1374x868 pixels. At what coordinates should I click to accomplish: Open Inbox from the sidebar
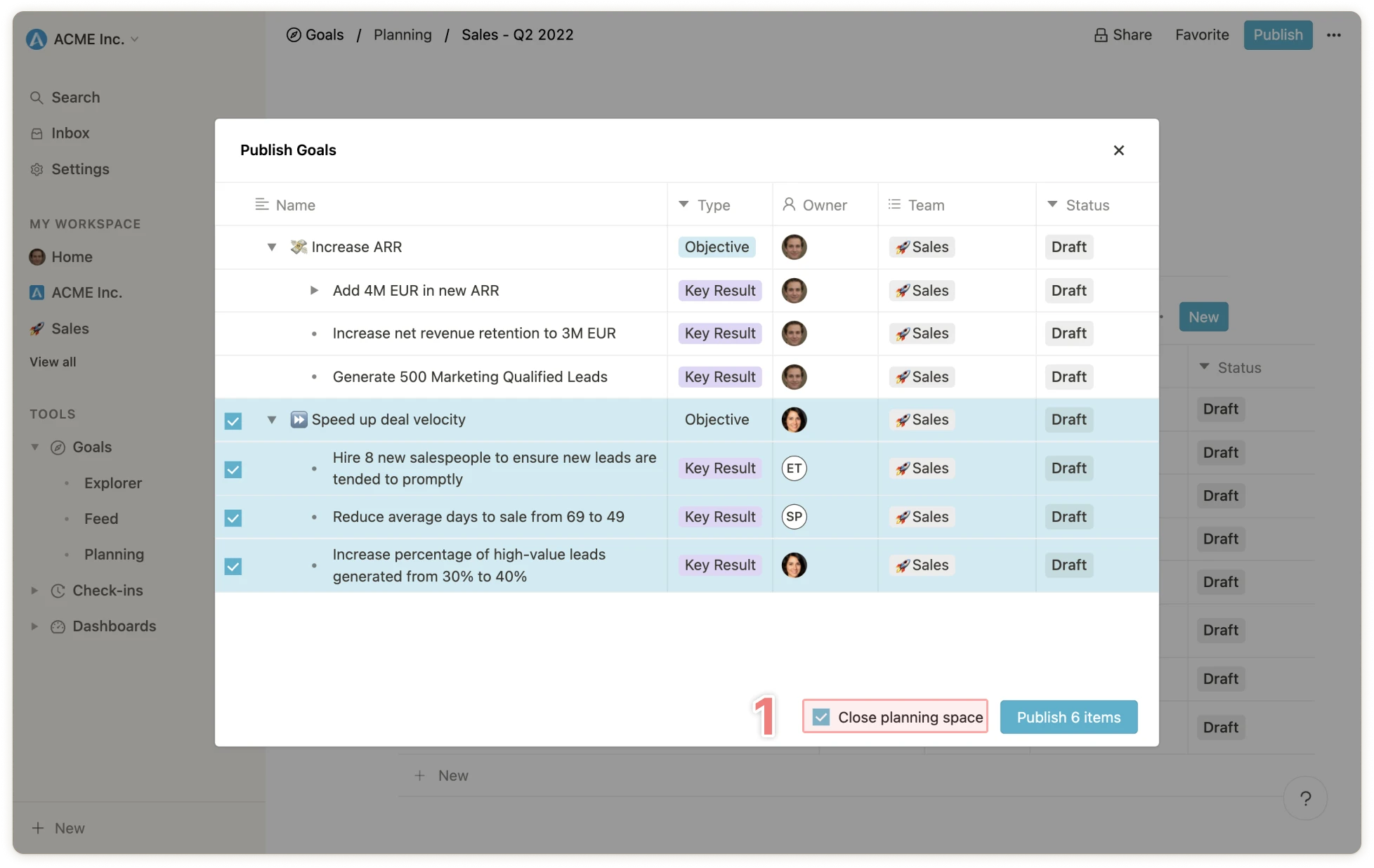coord(70,133)
